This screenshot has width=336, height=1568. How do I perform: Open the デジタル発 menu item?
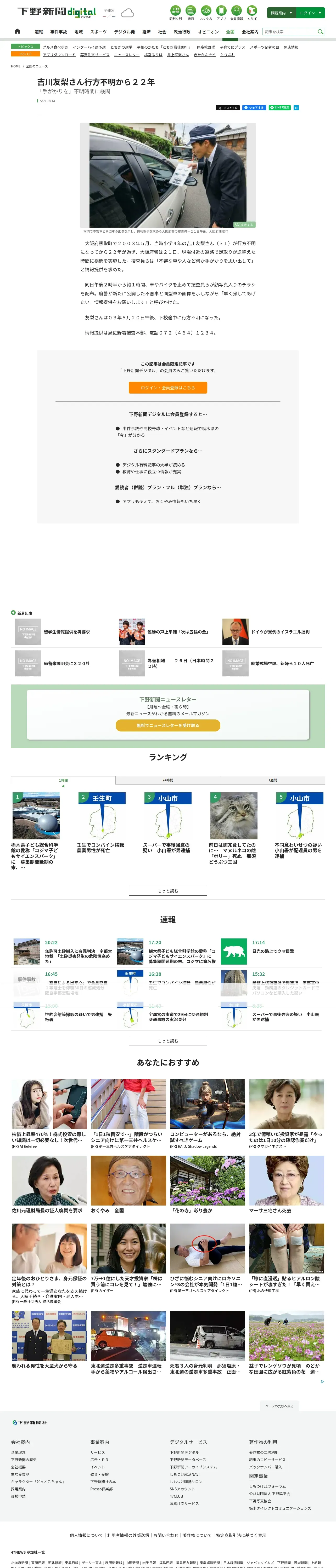(124, 32)
